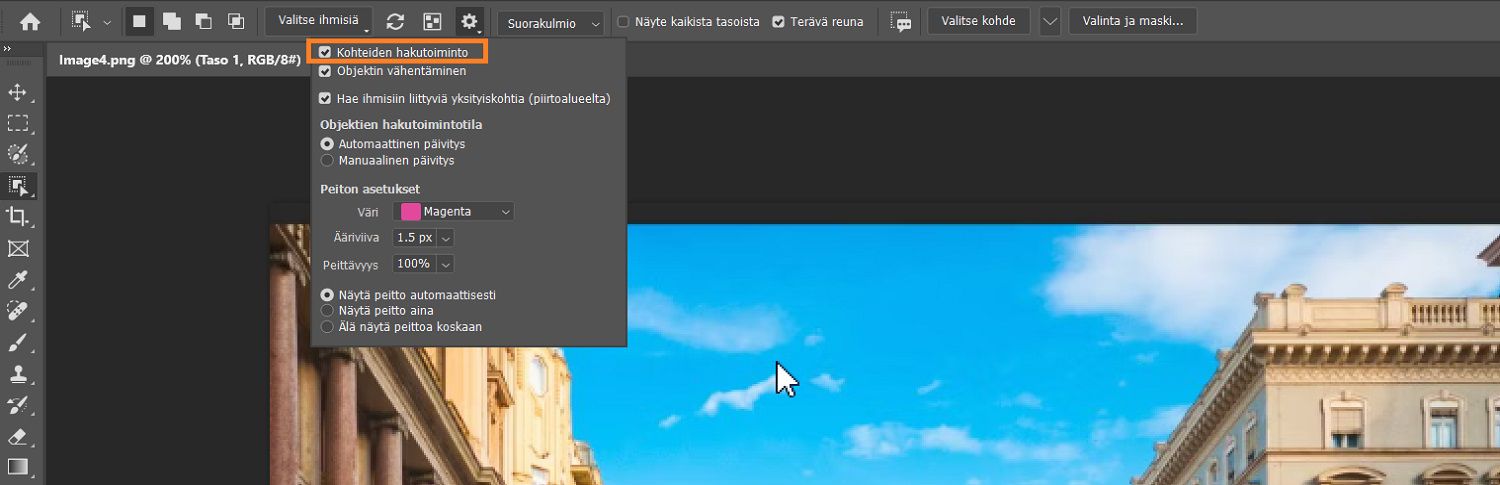This screenshot has height=485, width=1500.
Task: Select the Quick Selection brush tool
Action: [x=18, y=154]
